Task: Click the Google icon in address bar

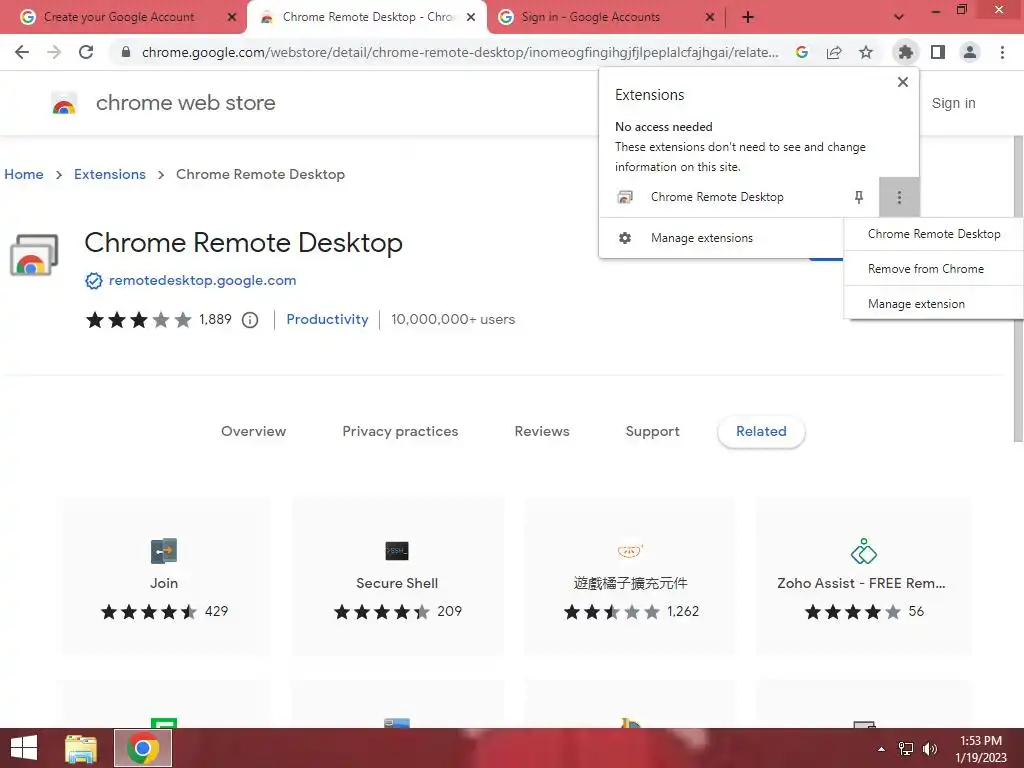Action: click(x=802, y=52)
